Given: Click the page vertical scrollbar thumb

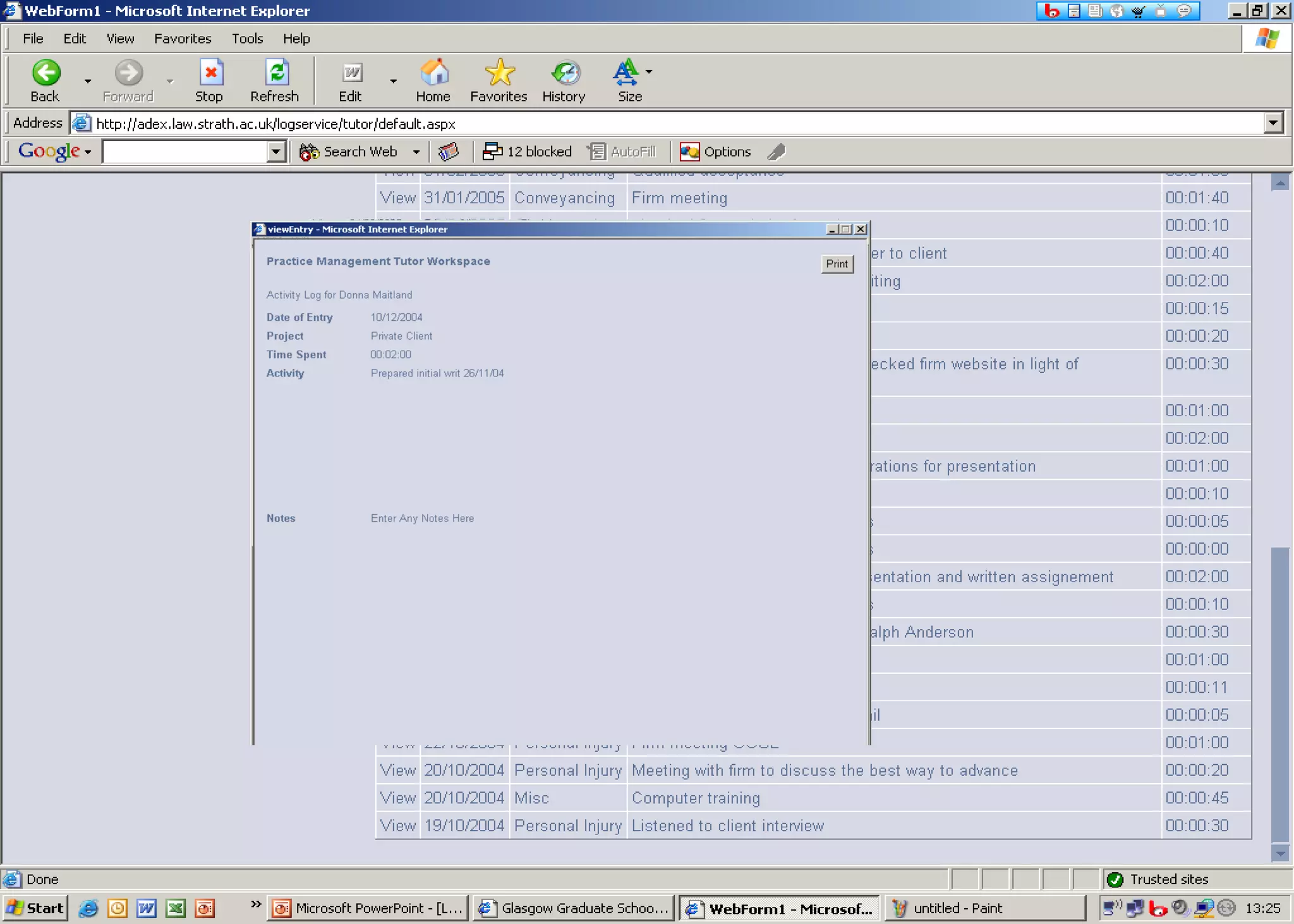Looking at the screenshot, I should point(1279,693).
